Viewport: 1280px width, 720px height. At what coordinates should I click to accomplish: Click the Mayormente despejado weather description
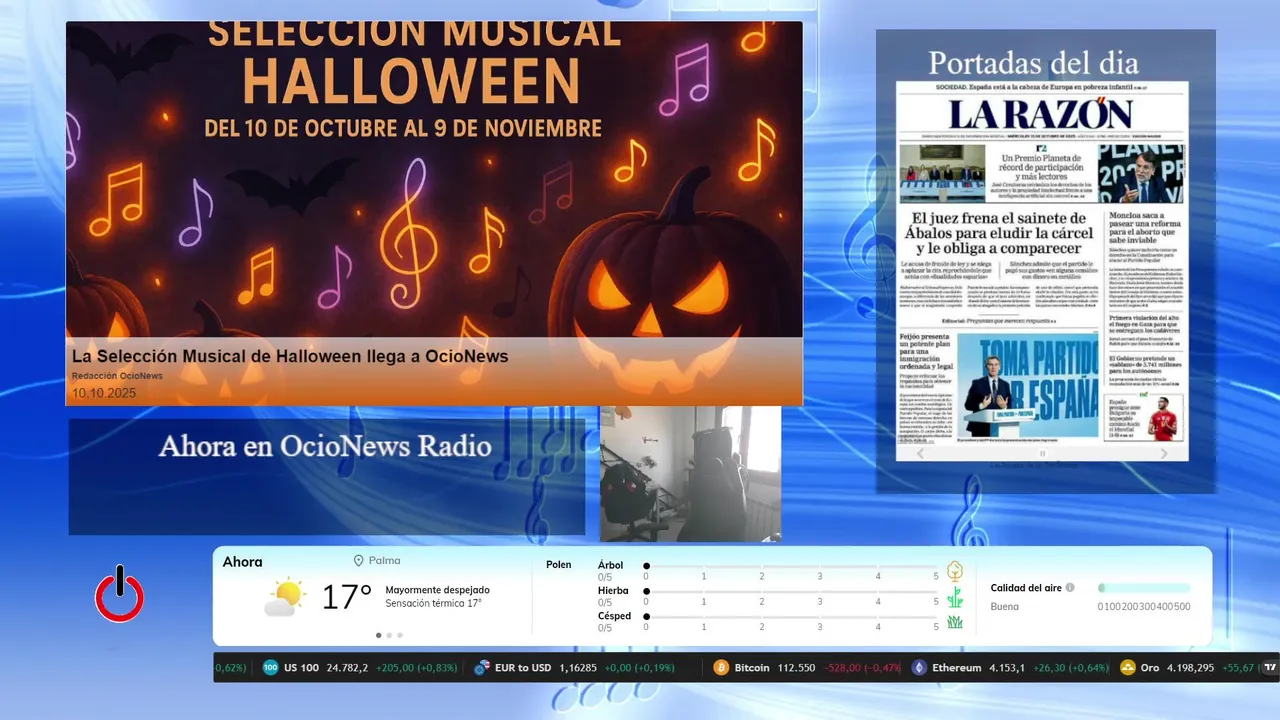(437, 590)
